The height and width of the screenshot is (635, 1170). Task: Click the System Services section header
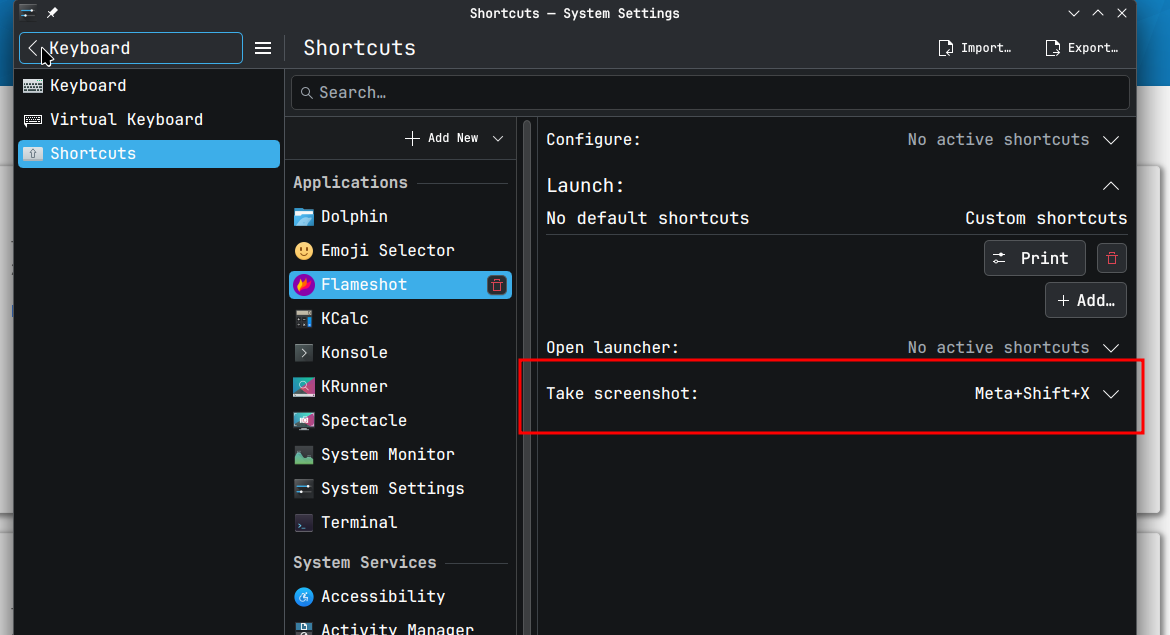pos(365,563)
